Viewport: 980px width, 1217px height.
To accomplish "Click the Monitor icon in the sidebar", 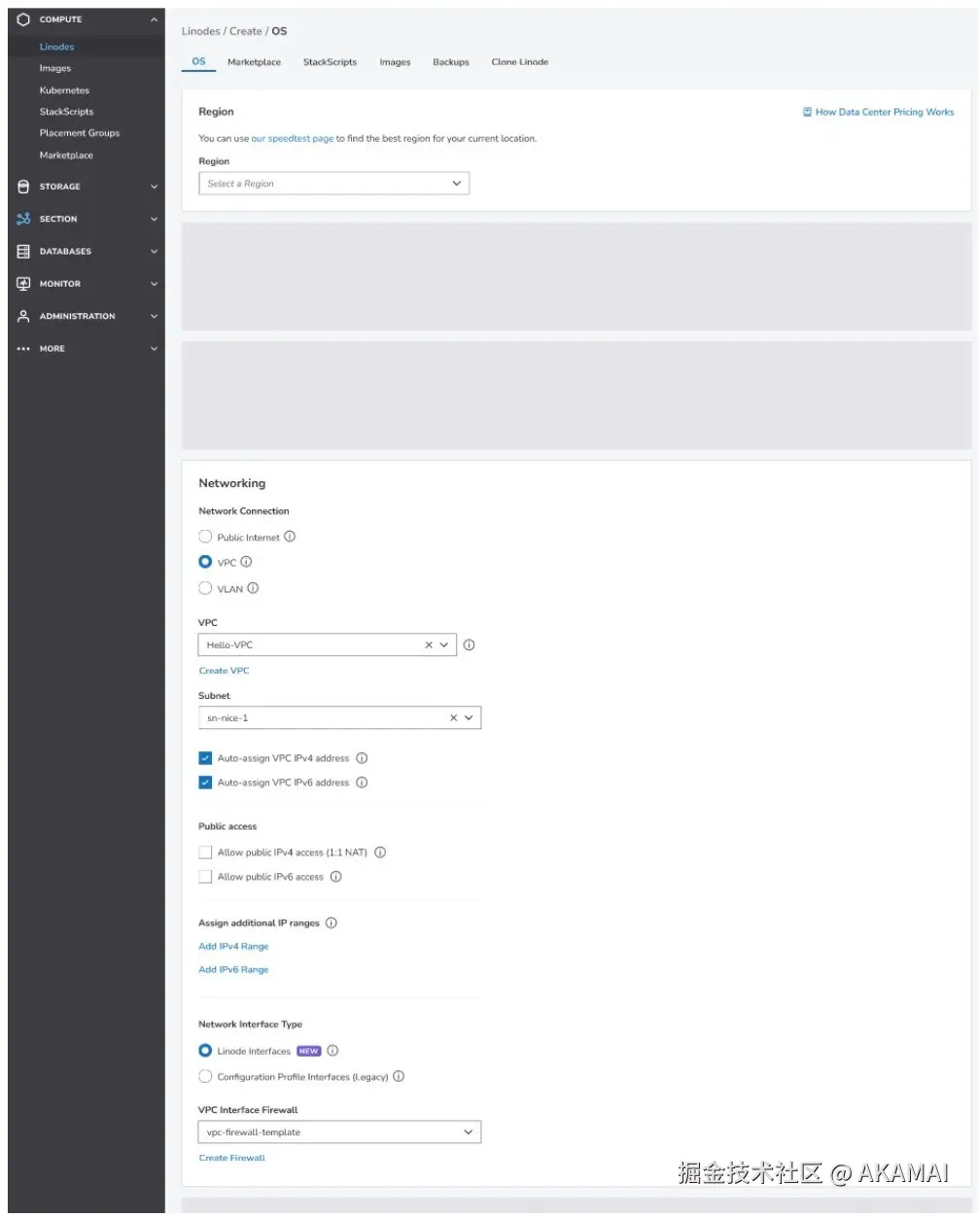I will pos(23,284).
